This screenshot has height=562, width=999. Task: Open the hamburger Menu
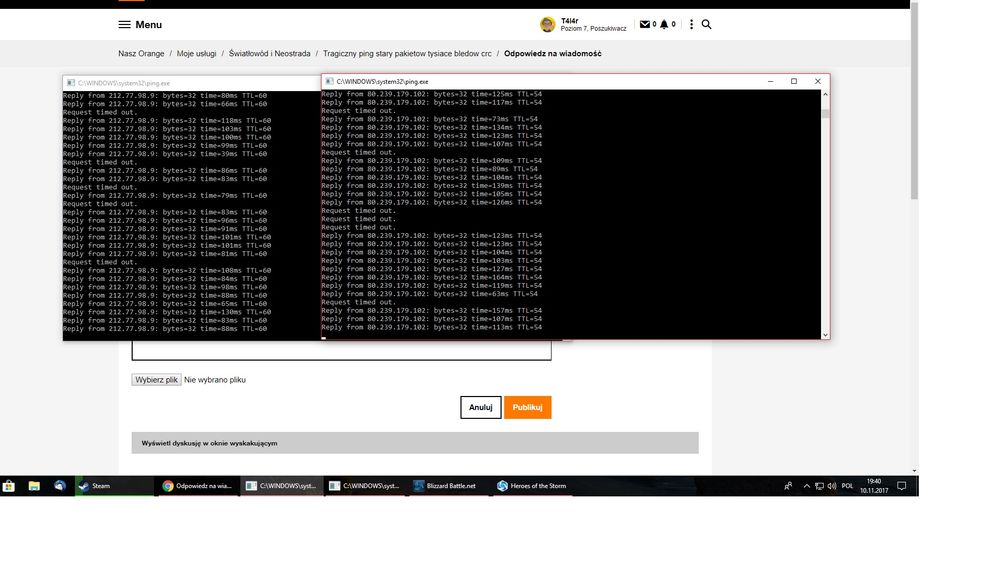(x=139, y=24)
